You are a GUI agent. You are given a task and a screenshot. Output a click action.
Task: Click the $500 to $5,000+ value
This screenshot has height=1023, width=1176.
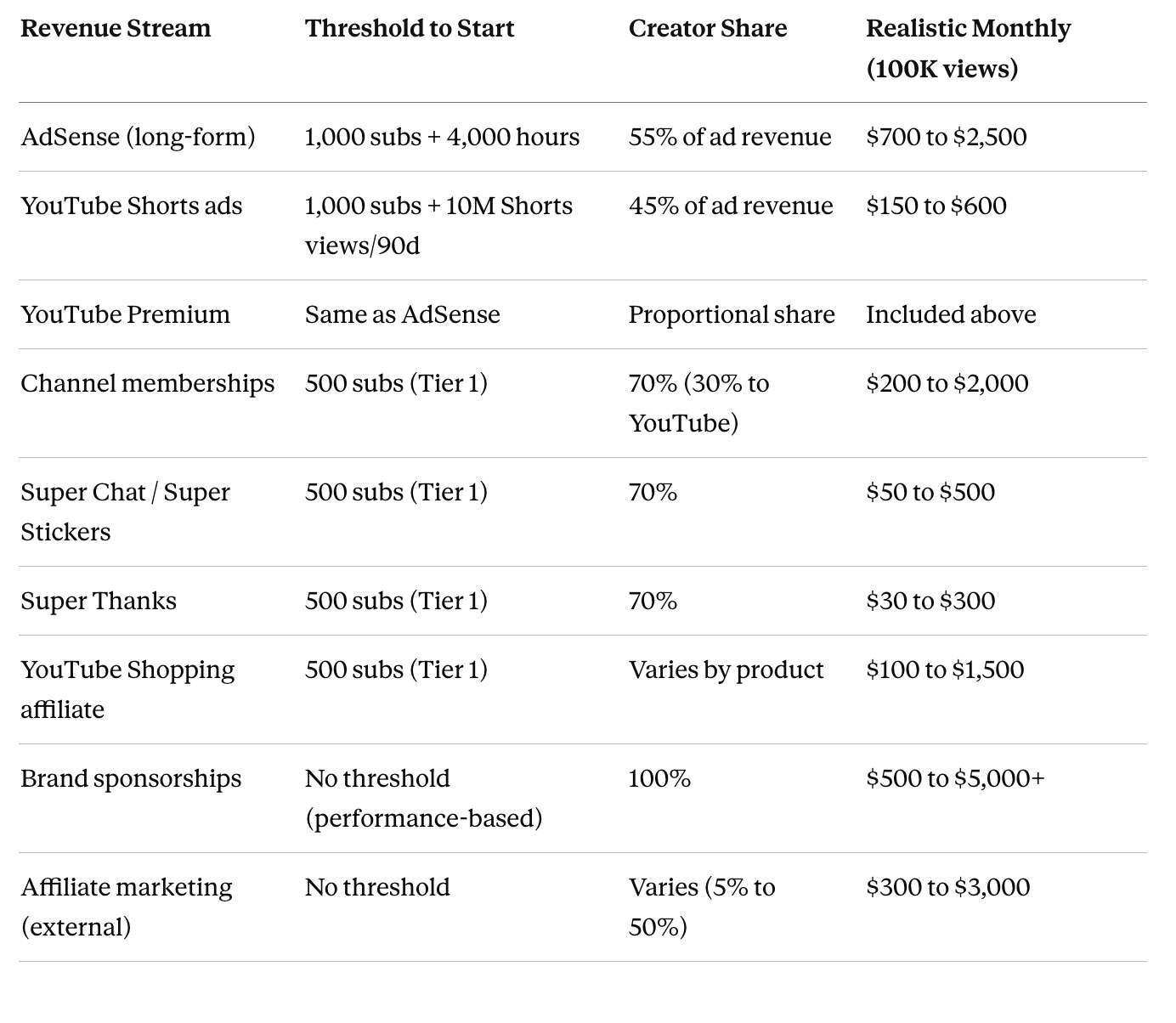955,778
